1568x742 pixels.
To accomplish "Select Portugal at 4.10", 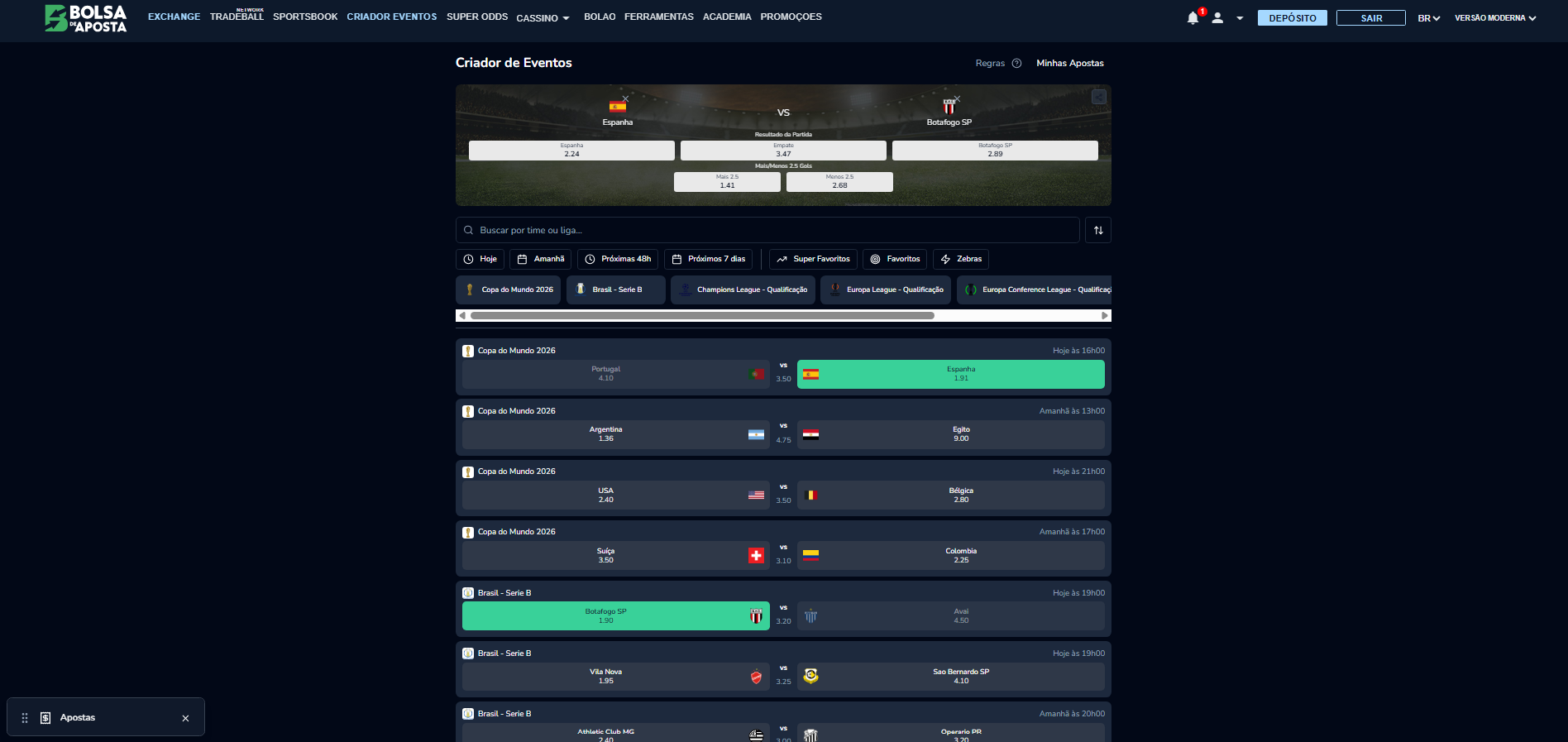I will (x=616, y=374).
